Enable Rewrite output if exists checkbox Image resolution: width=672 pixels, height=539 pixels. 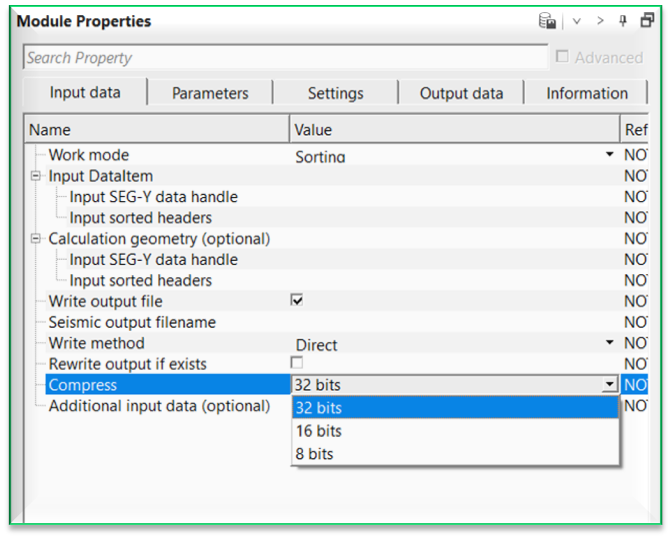tap(297, 362)
